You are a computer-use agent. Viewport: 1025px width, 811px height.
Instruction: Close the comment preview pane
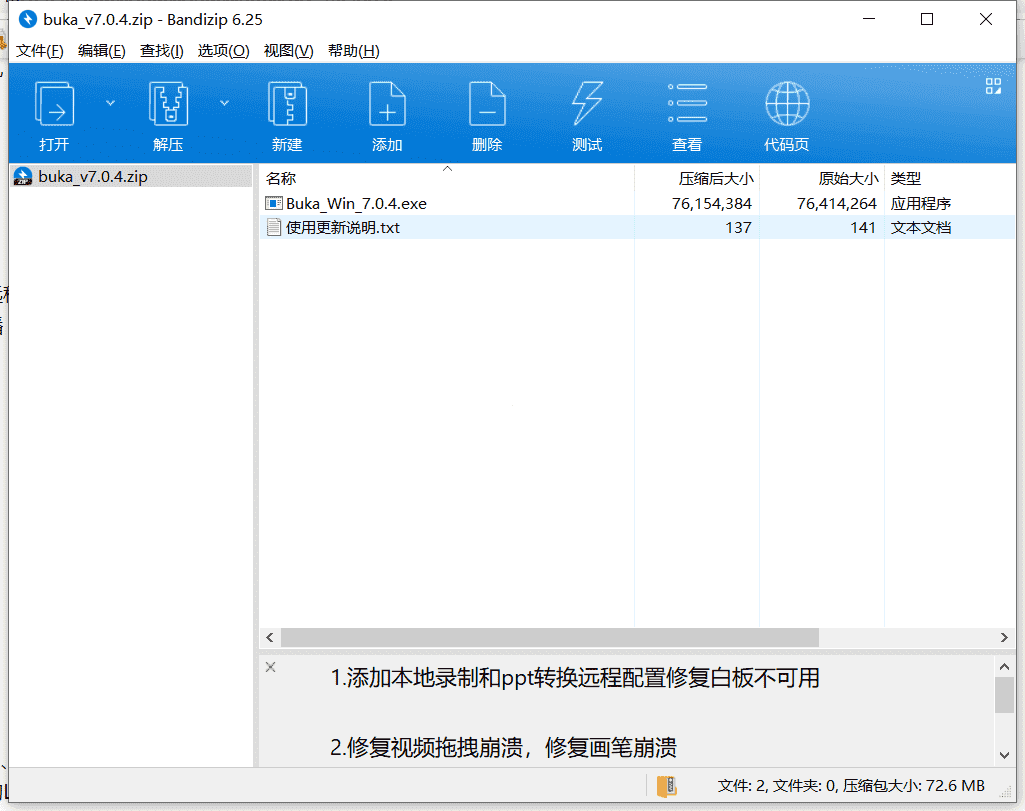[x=271, y=667]
